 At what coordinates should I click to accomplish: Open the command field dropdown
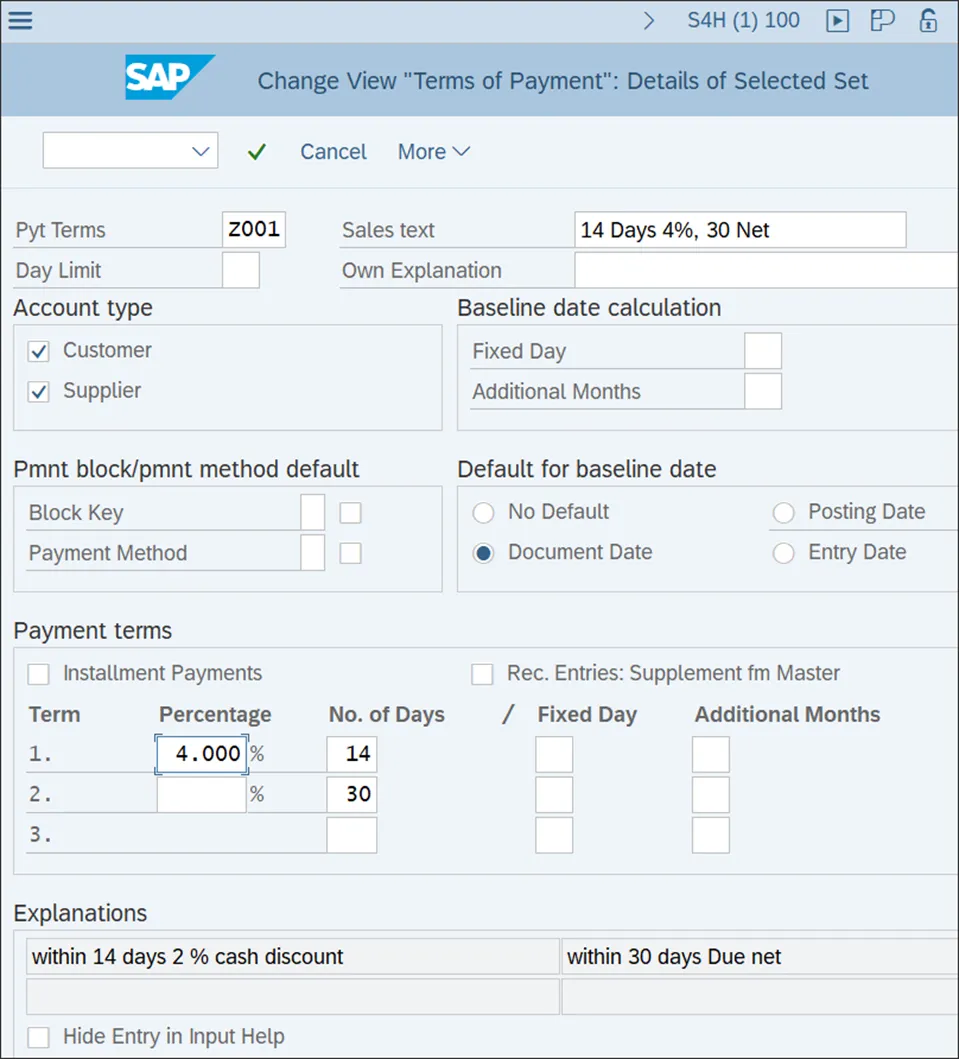pos(200,151)
